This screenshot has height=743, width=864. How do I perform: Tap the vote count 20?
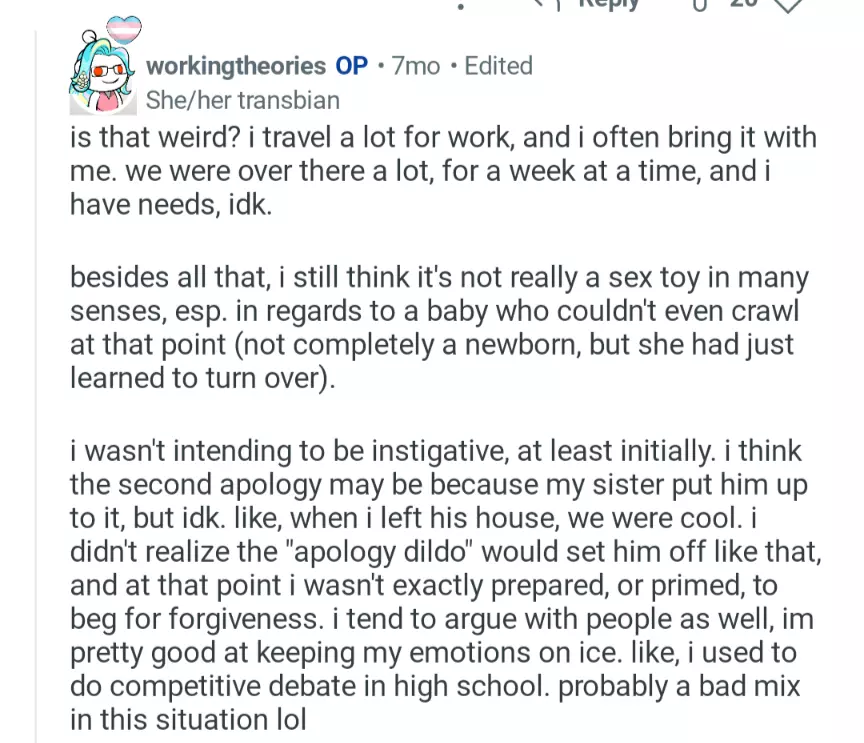pyautogui.click(x=743, y=5)
